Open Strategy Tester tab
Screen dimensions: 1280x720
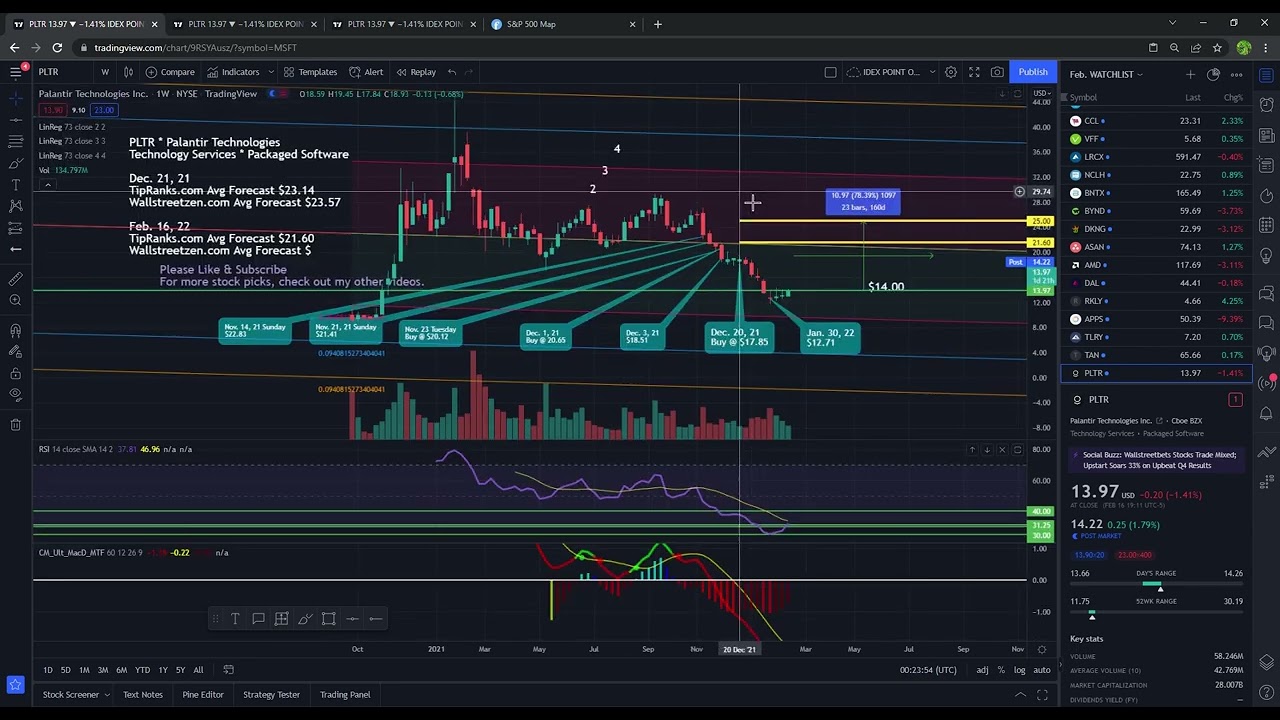pyautogui.click(x=271, y=694)
